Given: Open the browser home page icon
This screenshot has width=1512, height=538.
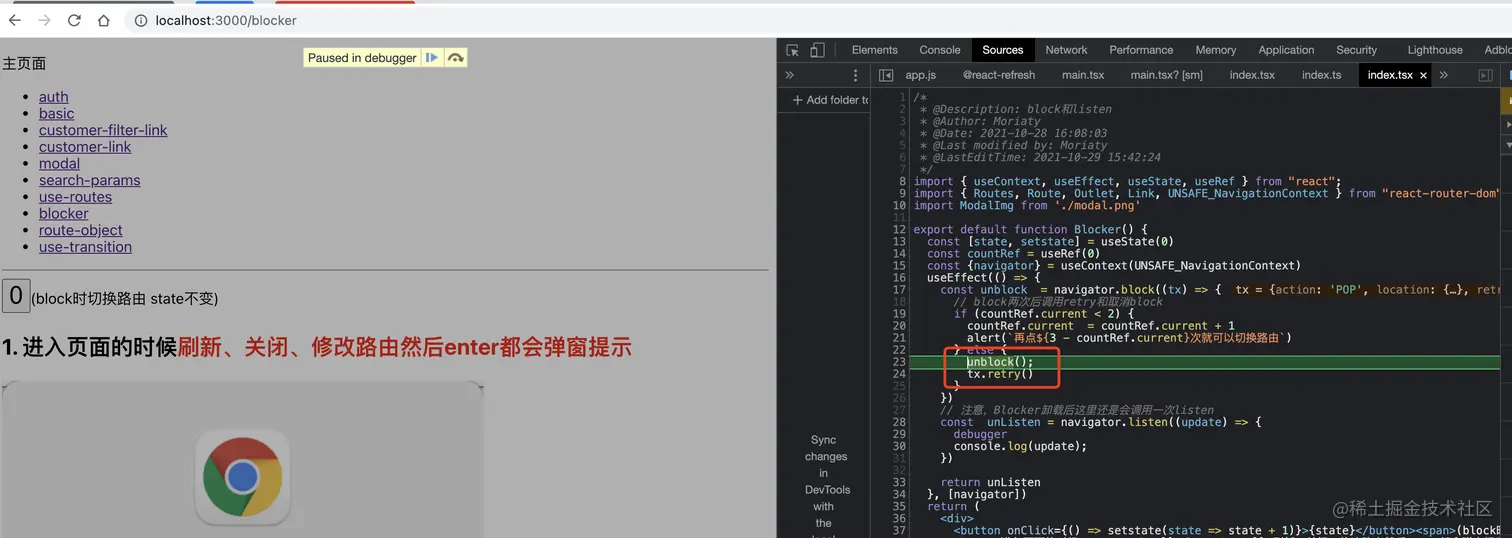Looking at the screenshot, I should point(104,20).
